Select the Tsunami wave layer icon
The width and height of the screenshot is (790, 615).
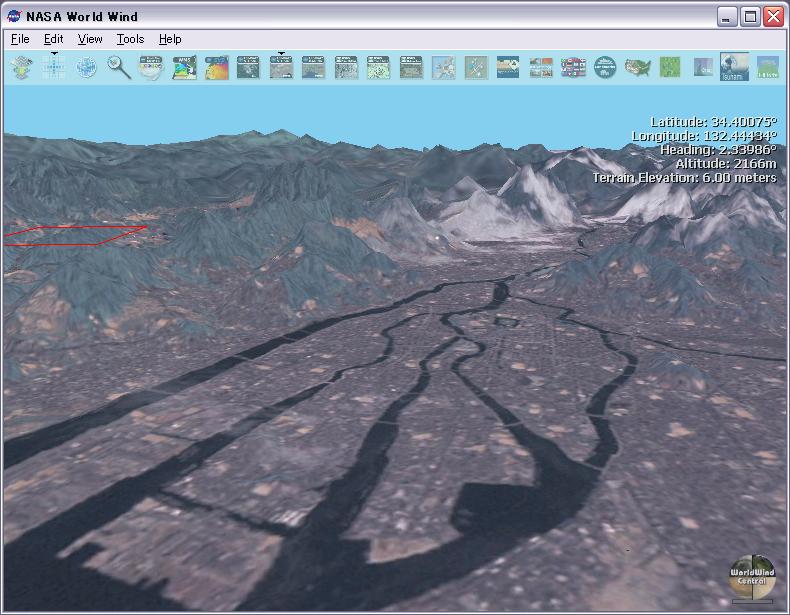(734, 67)
